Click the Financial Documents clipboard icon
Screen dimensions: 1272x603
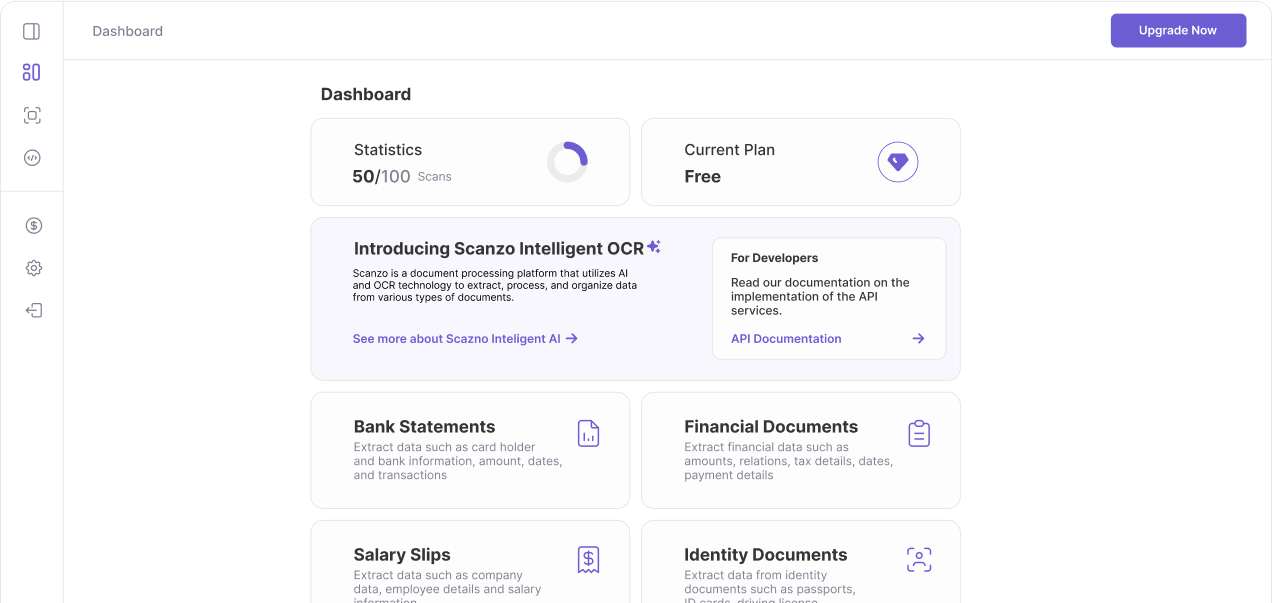pos(918,433)
